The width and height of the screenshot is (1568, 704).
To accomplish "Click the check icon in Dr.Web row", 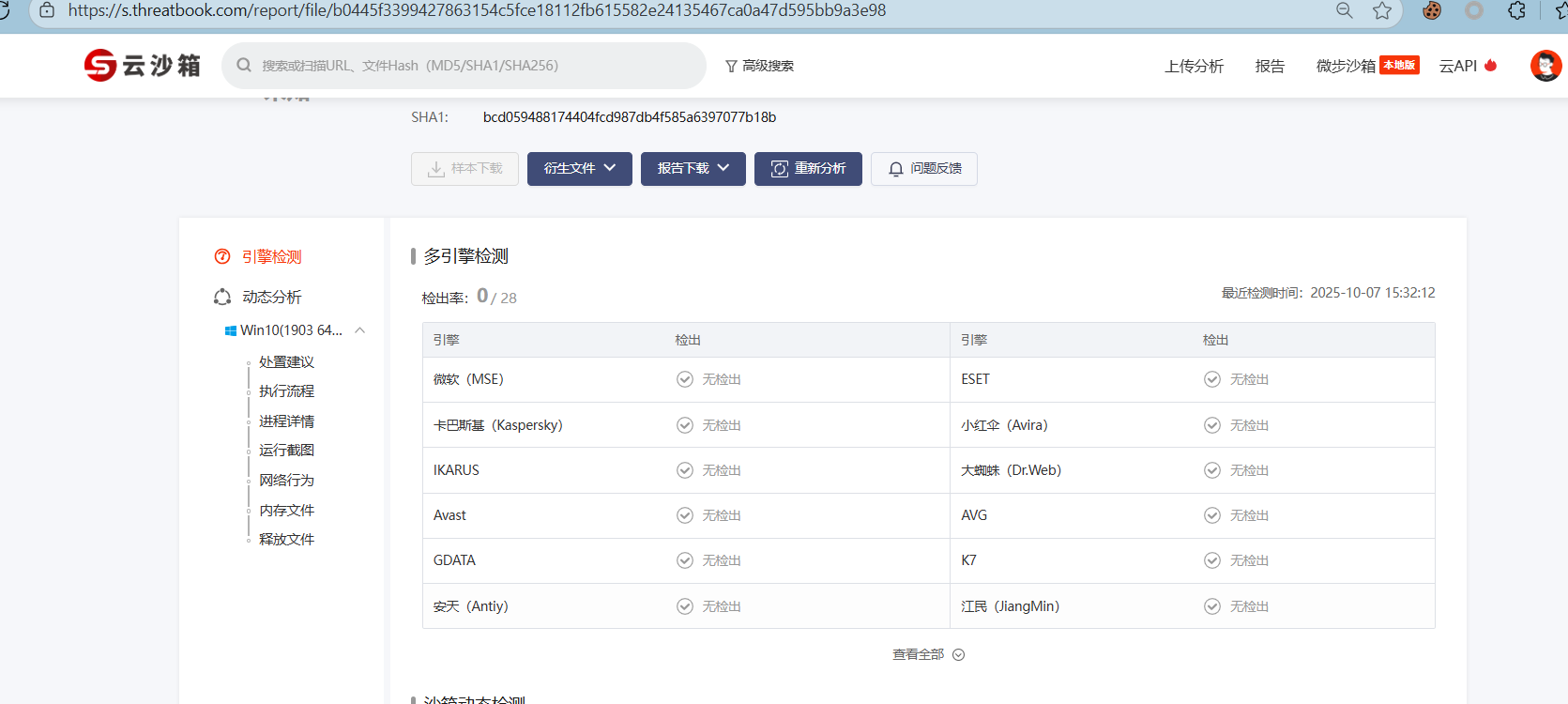I will pos(1212,470).
